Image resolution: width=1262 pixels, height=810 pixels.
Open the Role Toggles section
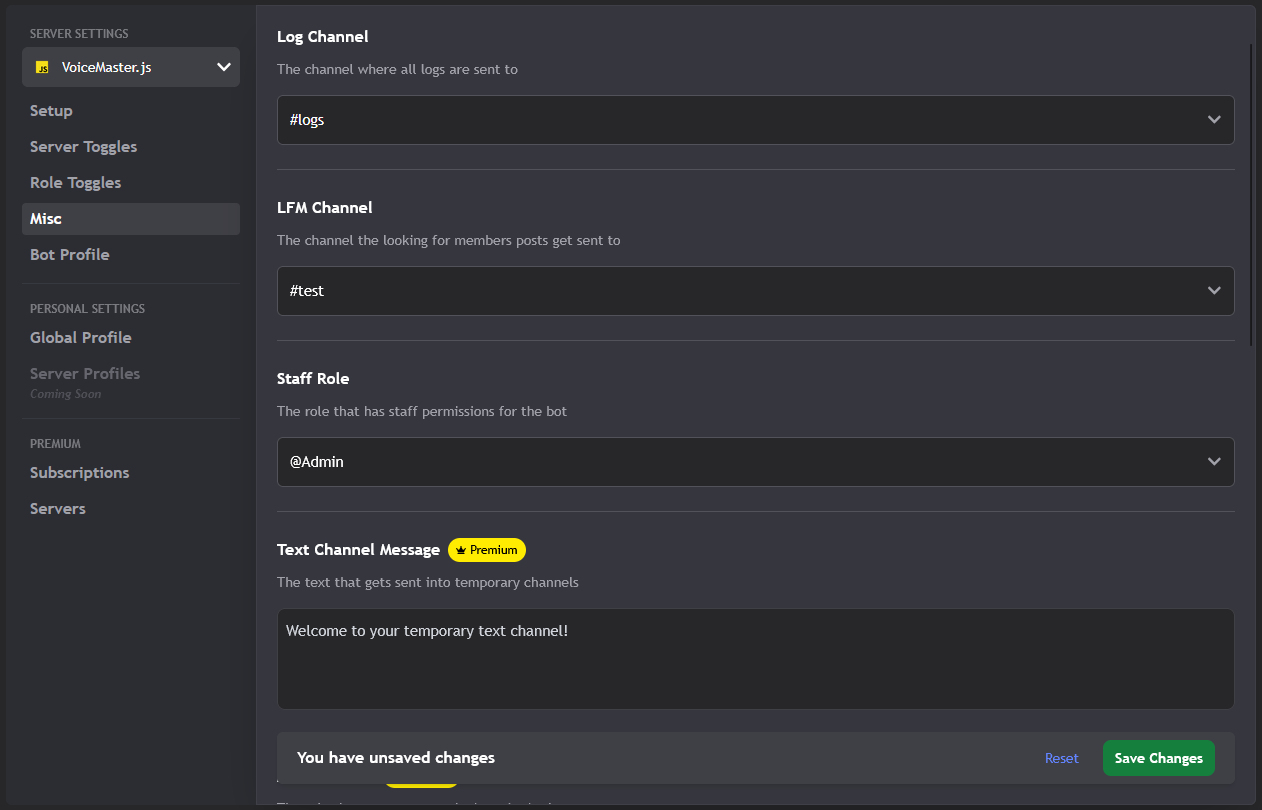tap(75, 182)
